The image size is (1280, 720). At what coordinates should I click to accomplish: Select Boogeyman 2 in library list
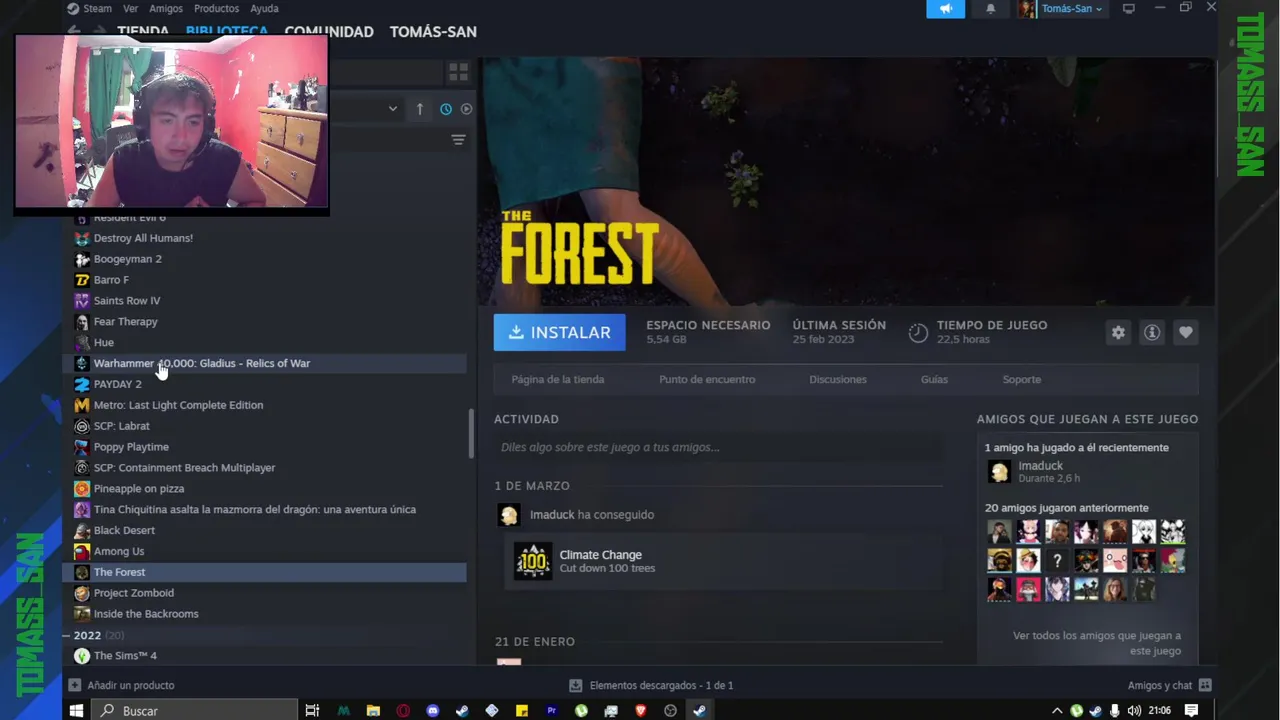[x=127, y=259]
